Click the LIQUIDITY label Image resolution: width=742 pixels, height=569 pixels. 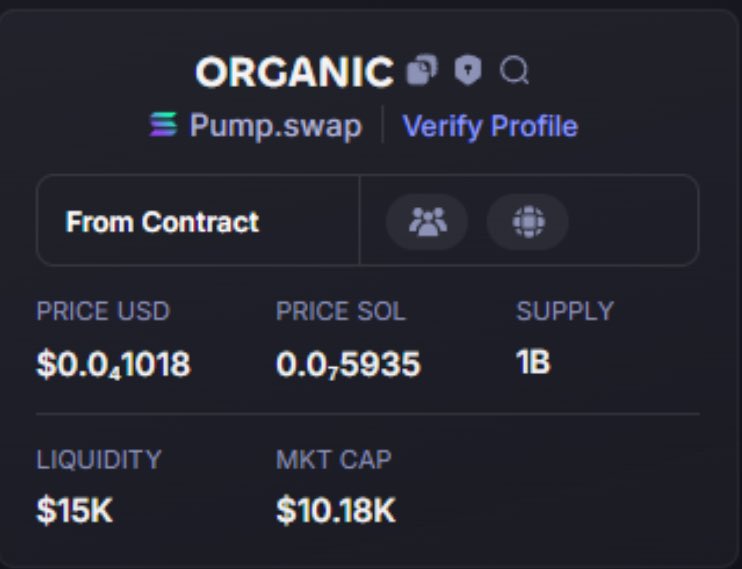[x=99, y=459]
